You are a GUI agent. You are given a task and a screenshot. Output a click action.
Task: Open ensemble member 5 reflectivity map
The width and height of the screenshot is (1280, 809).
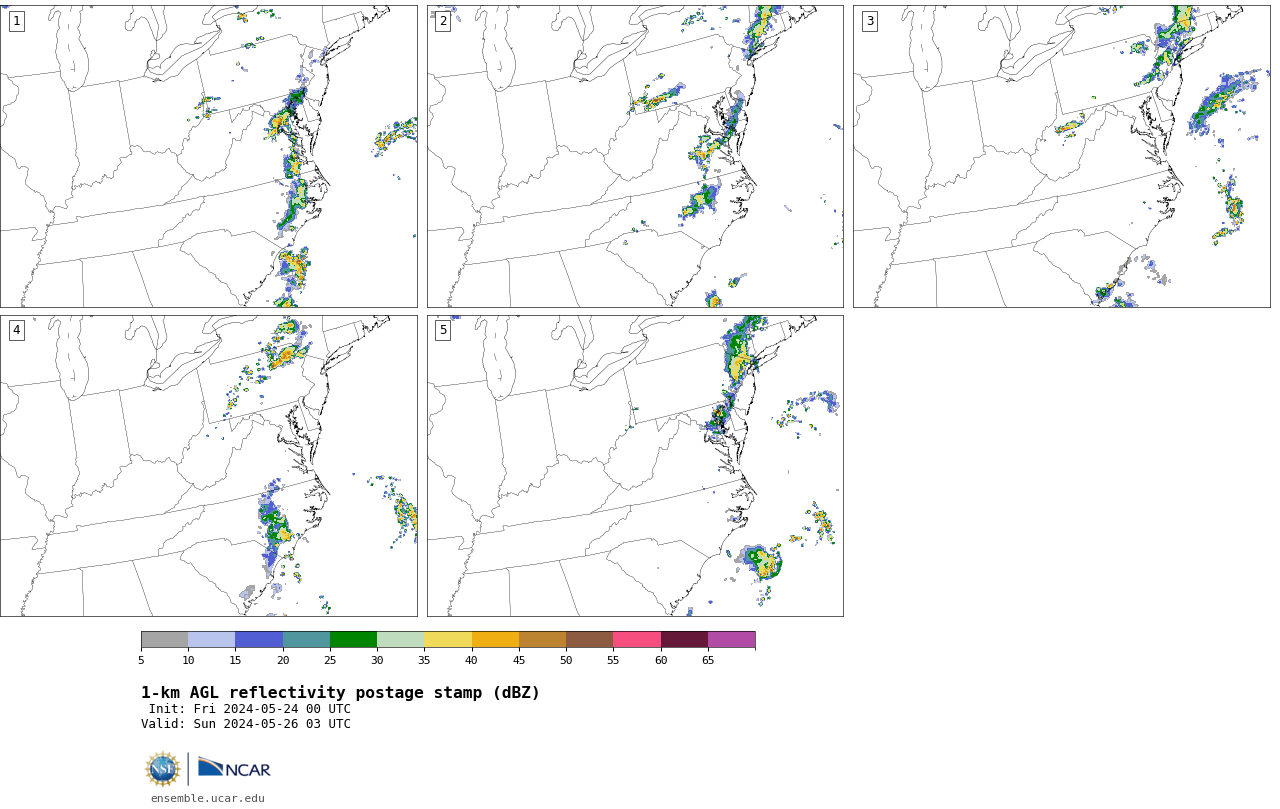tap(635, 466)
